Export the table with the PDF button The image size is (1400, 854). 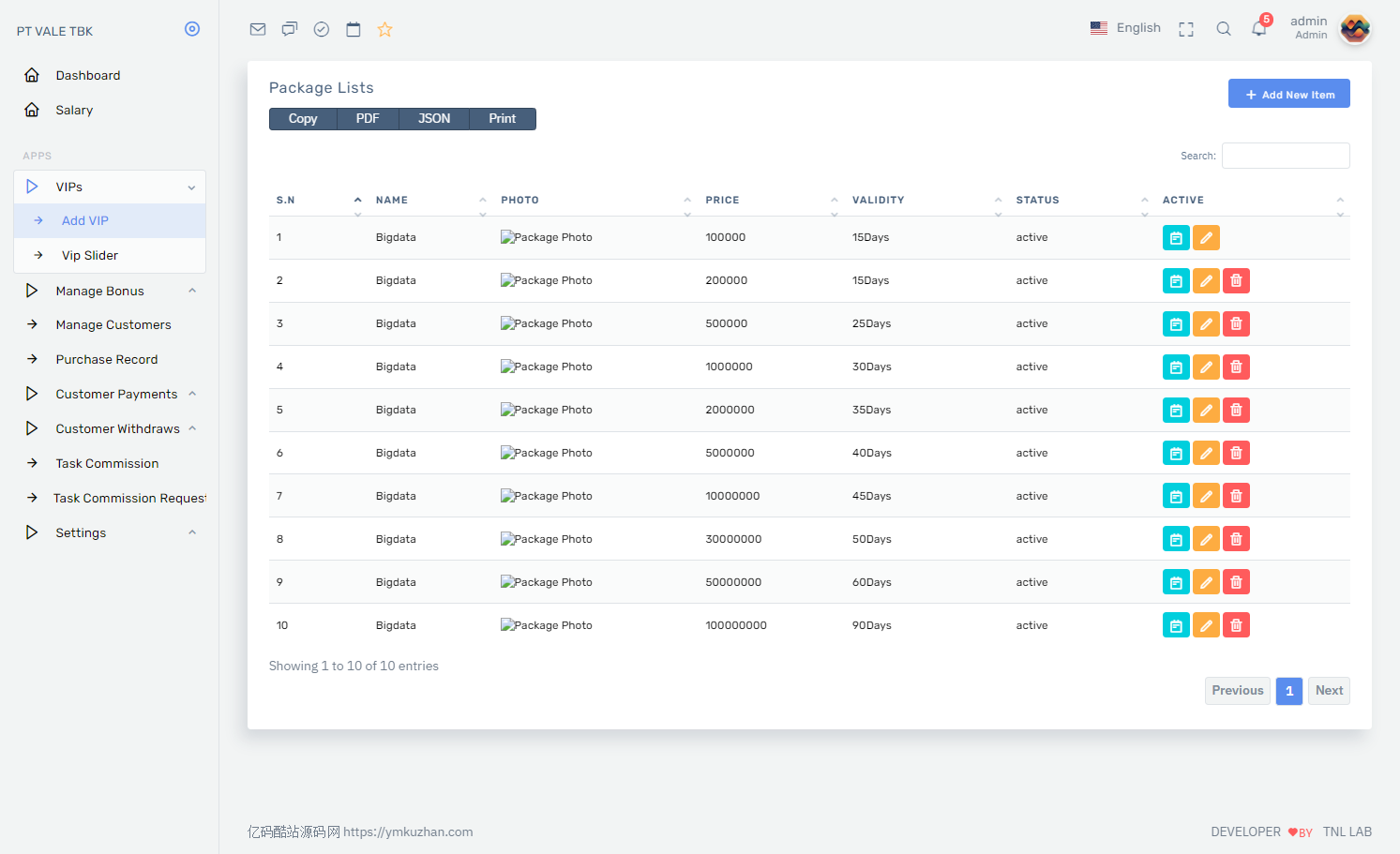(368, 119)
